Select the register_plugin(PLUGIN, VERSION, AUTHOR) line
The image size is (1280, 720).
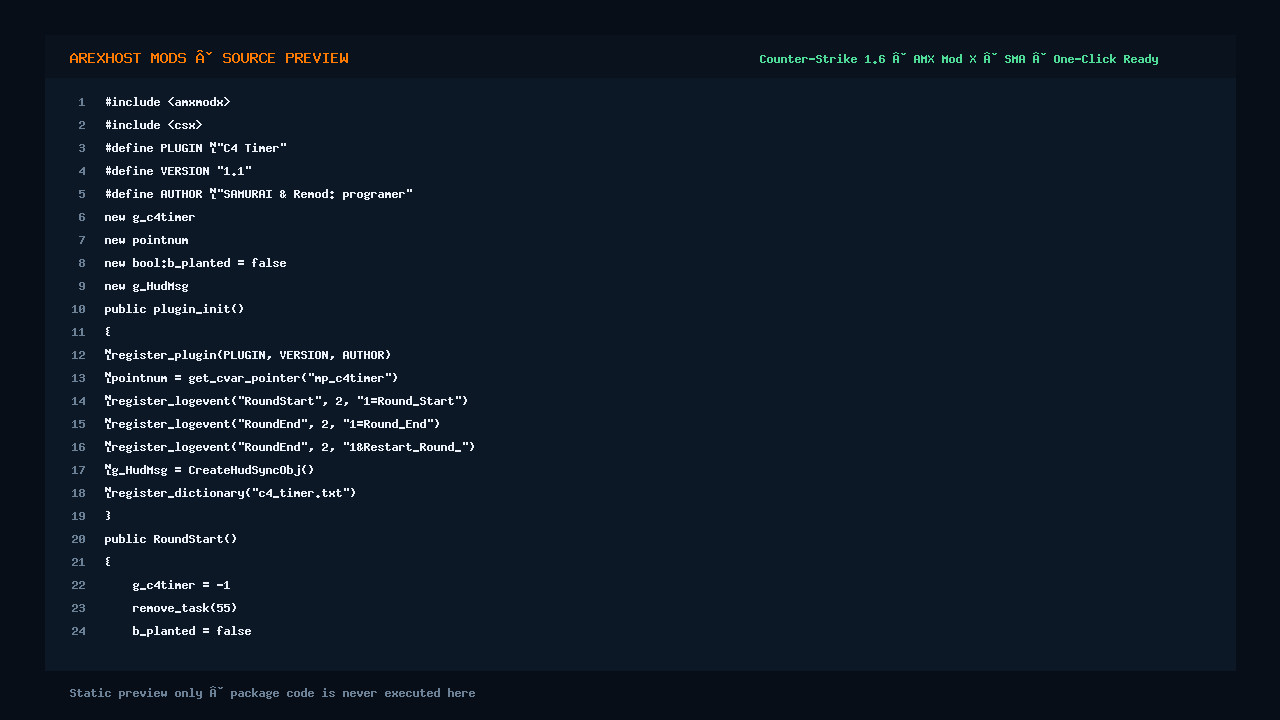[248, 355]
